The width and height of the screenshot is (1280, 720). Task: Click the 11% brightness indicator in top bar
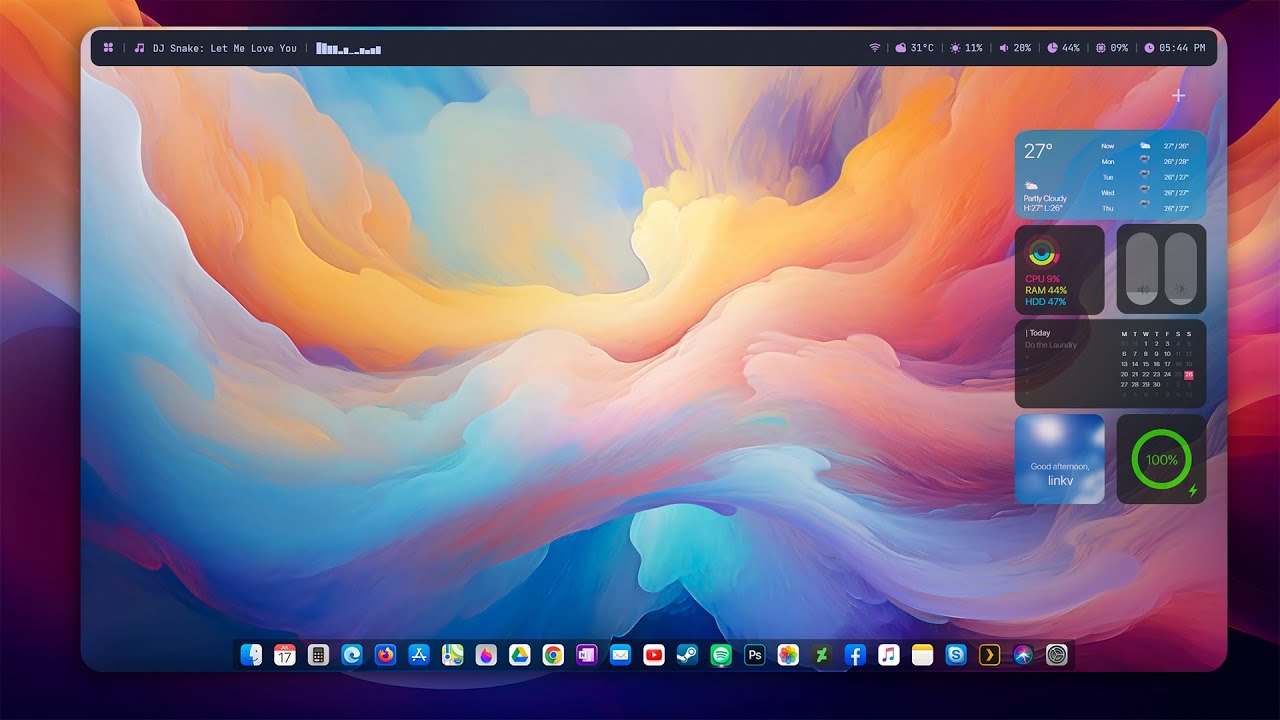(x=967, y=48)
